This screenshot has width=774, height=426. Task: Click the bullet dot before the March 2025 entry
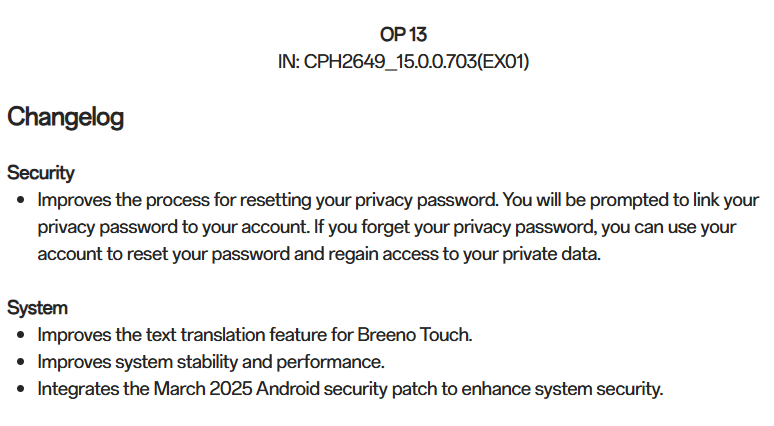22,389
